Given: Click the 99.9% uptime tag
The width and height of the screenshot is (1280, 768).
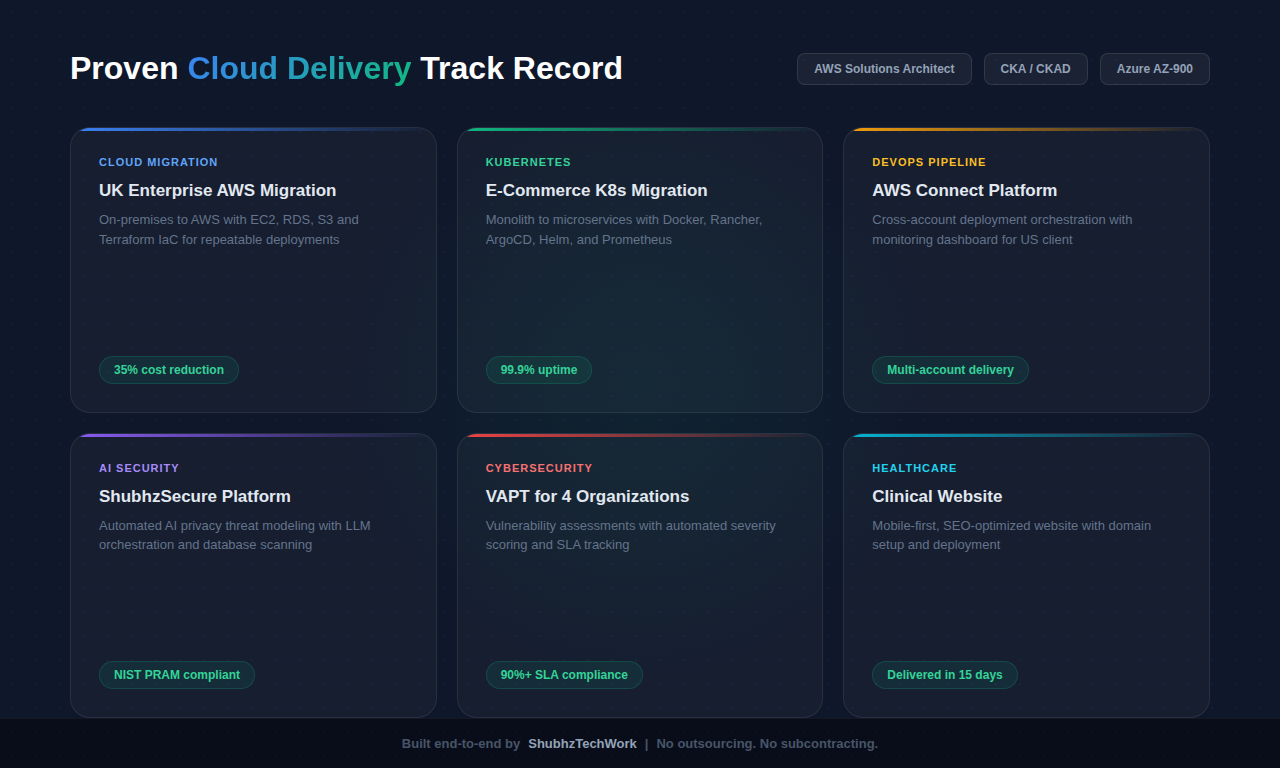Looking at the screenshot, I should click(x=539, y=370).
